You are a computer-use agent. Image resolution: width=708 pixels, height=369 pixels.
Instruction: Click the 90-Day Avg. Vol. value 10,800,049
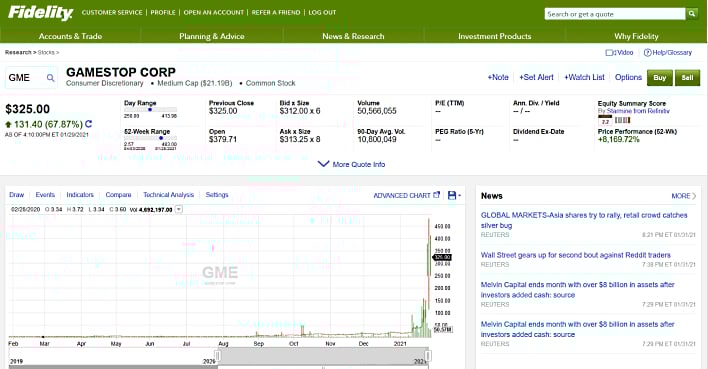pyautogui.click(x=377, y=140)
